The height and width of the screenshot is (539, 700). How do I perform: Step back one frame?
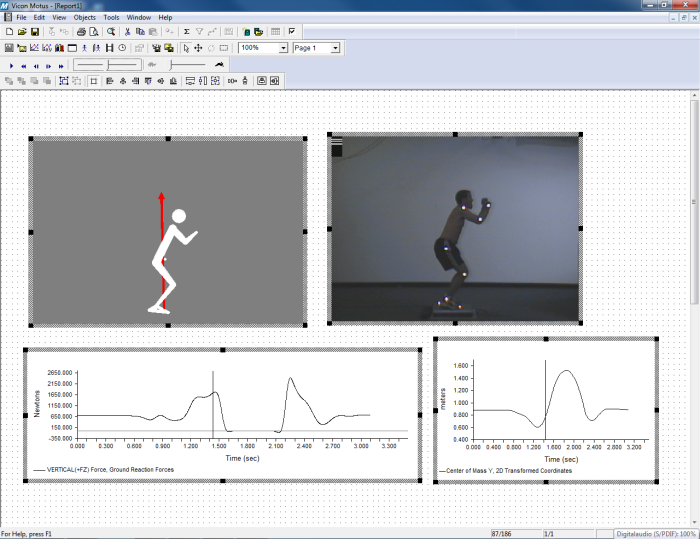click(x=36, y=66)
